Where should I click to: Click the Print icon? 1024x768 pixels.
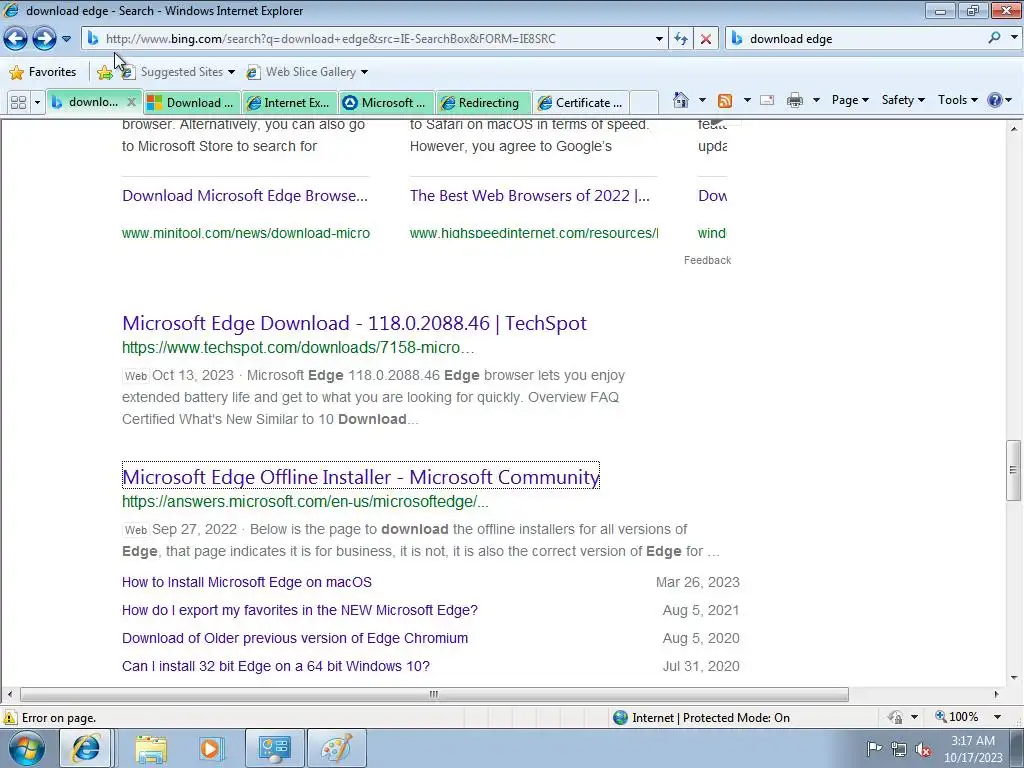point(795,101)
